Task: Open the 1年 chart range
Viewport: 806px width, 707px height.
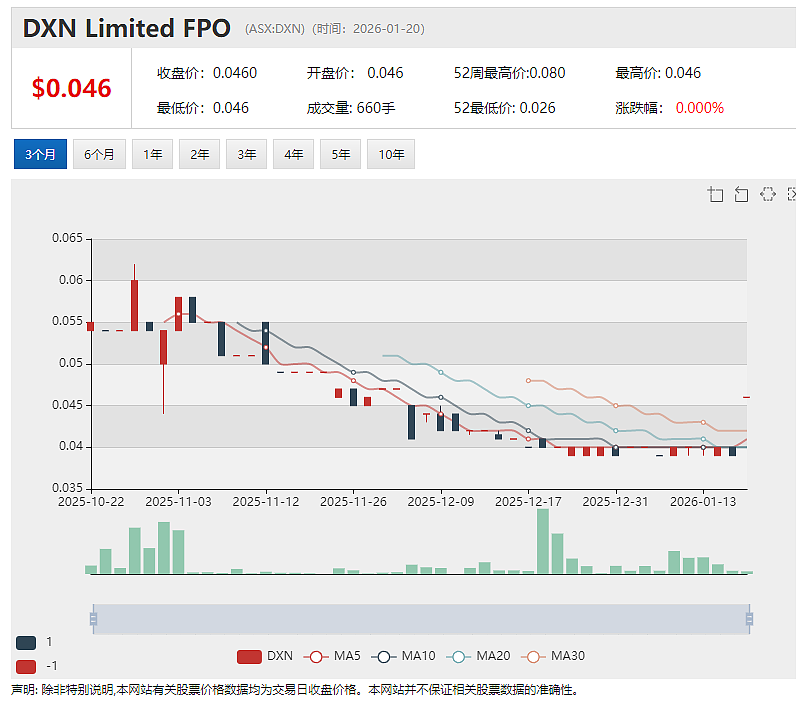Action: pos(152,154)
